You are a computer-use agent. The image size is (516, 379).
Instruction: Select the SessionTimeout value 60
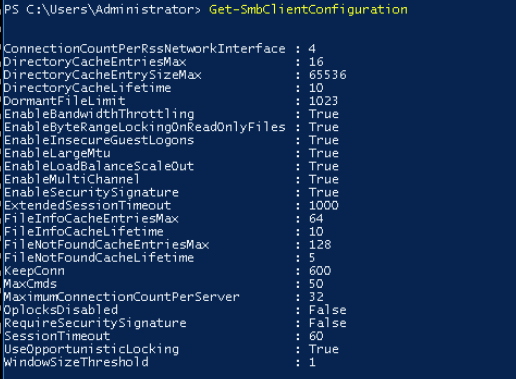(x=316, y=336)
